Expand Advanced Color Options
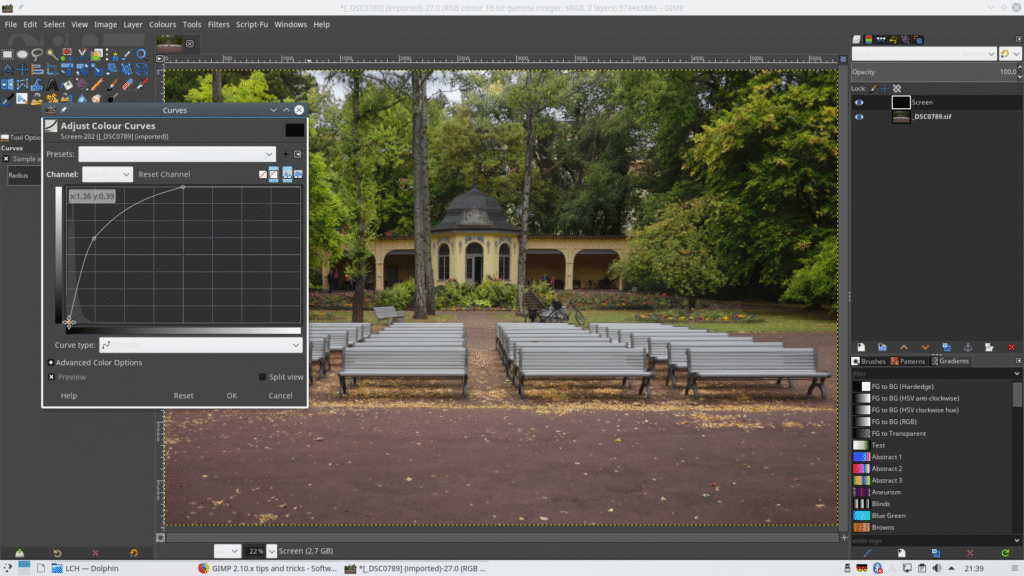 click(51, 363)
